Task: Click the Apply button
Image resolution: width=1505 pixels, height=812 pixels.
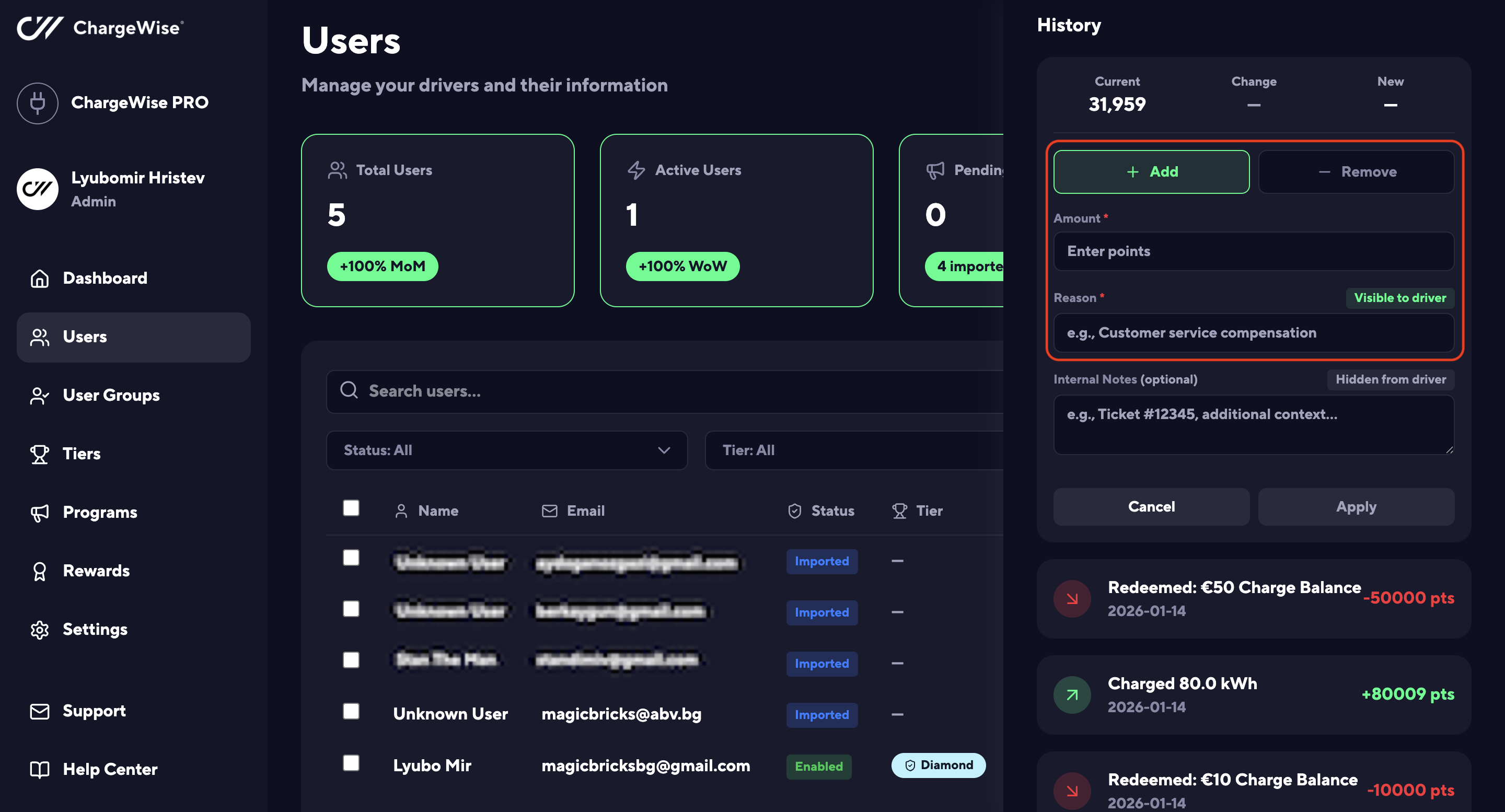Action: coord(1356,506)
